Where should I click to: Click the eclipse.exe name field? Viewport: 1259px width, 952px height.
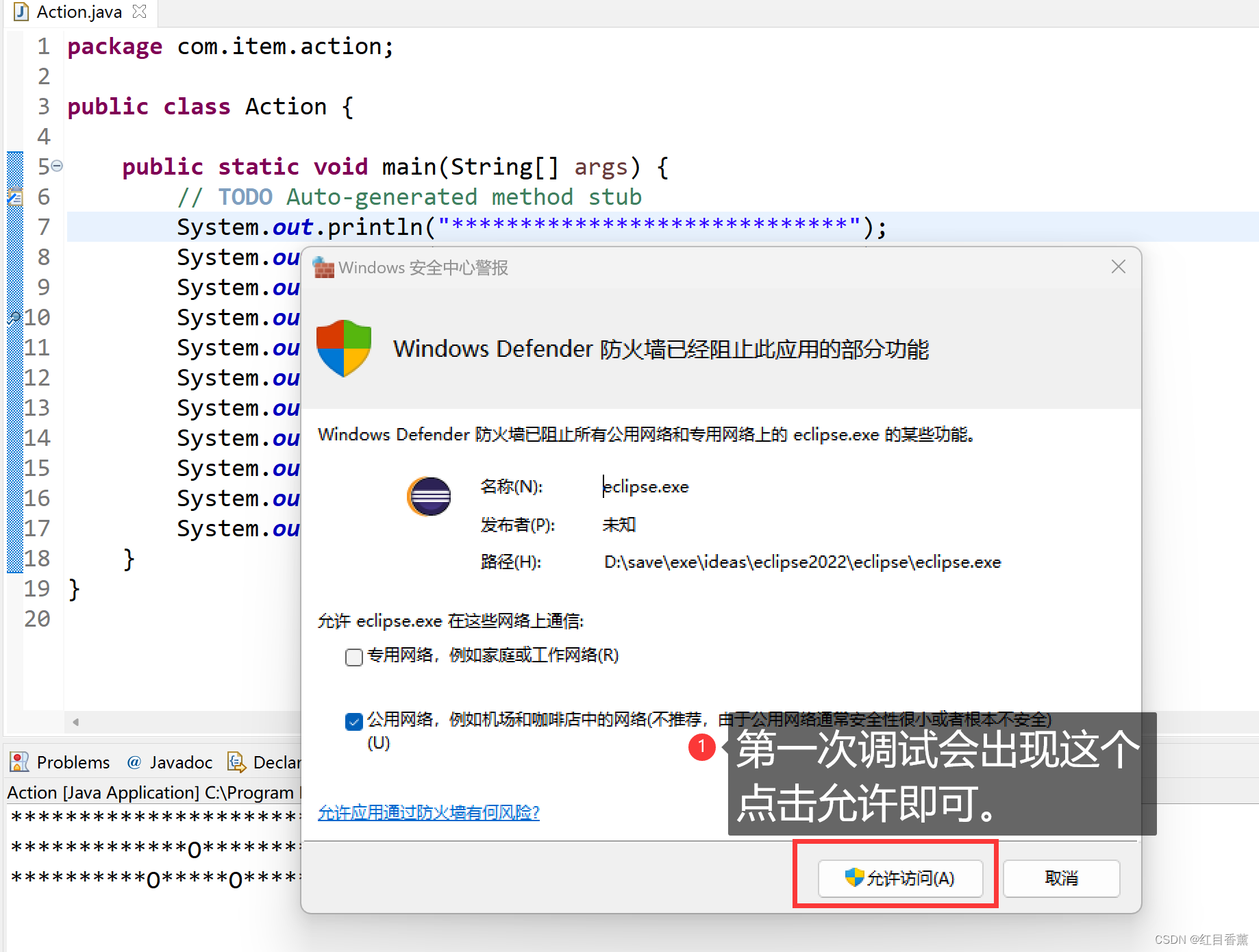tap(646, 487)
